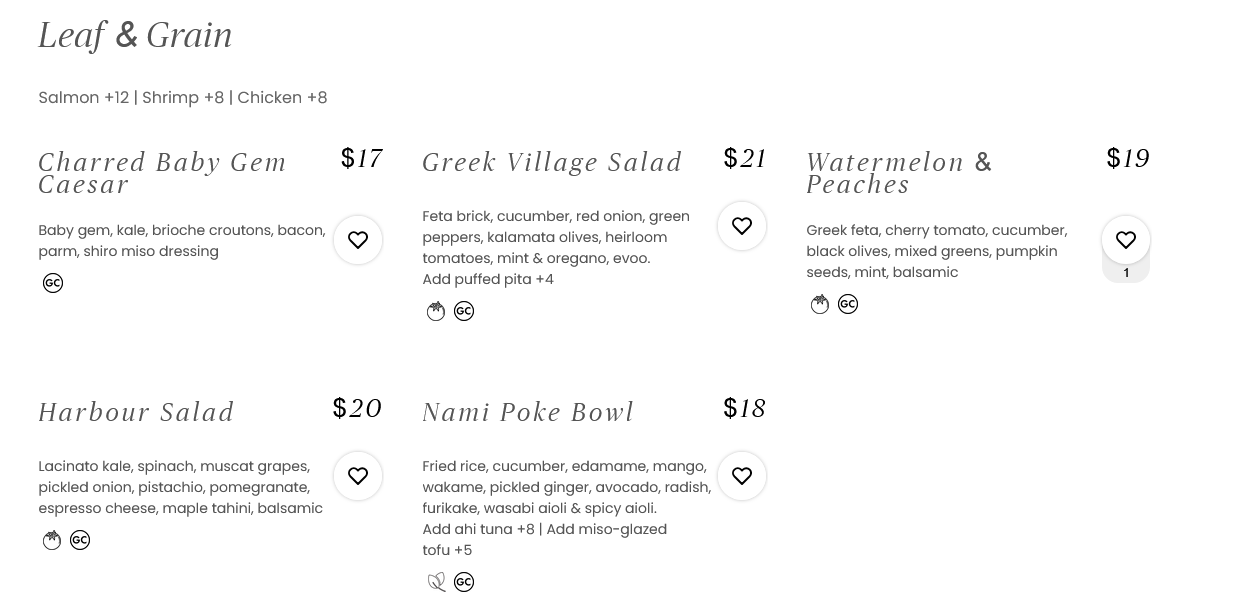This screenshot has height=614, width=1253.
Task: Add Nami Poke Bowl to favorites
Action: click(x=742, y=476)
